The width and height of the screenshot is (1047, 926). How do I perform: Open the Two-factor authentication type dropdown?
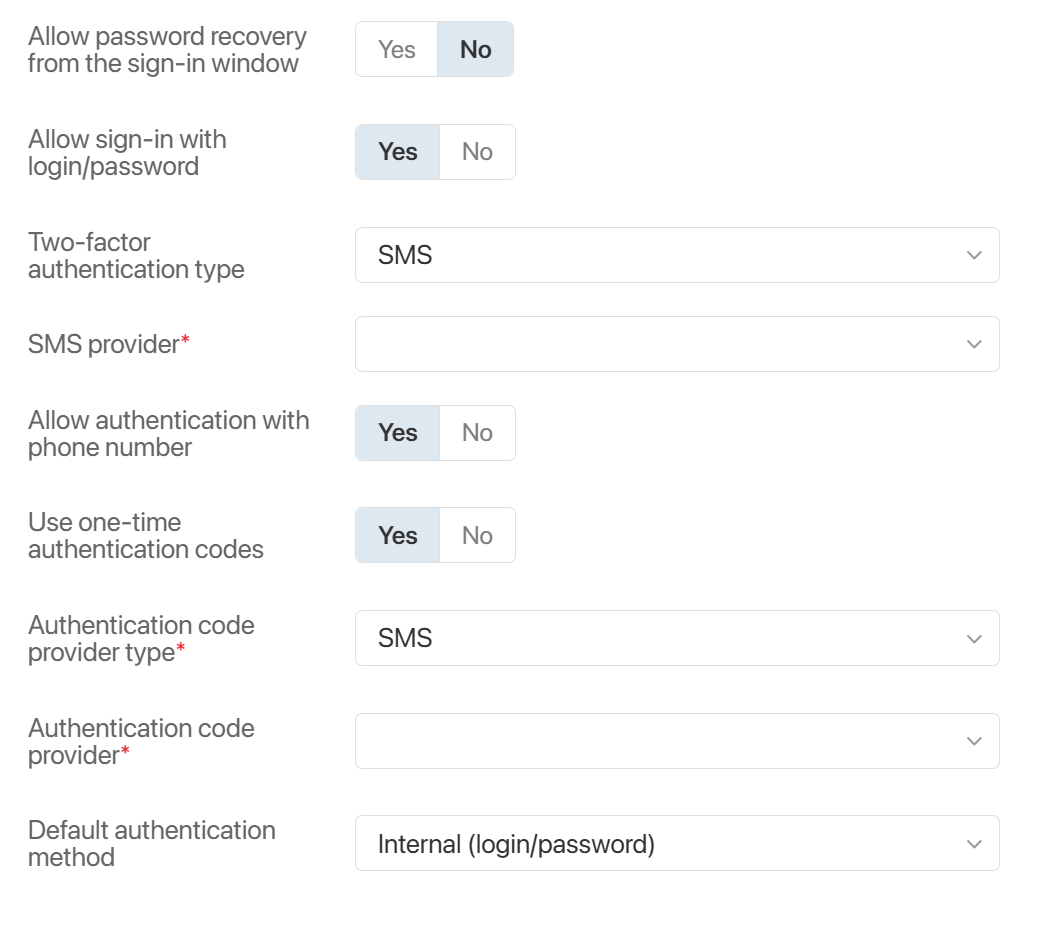[x=660, y=255]
